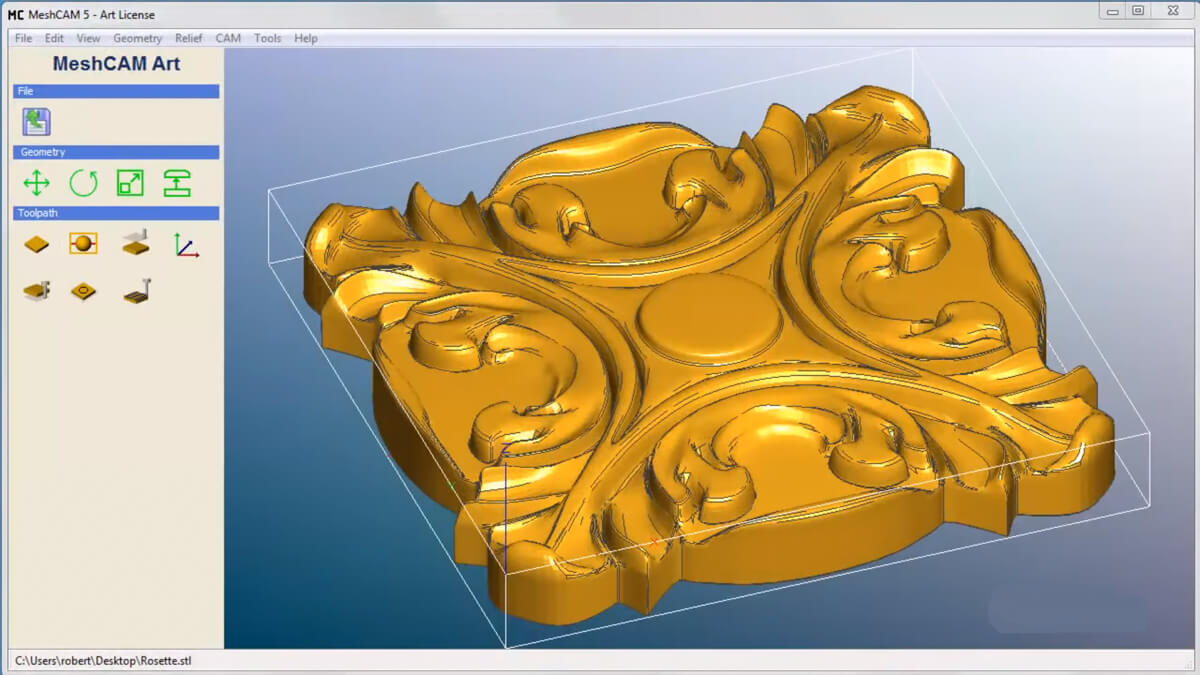Click the cutter over grid block toolpath icon
Screen dimensions: 1200x675
coord(136,291)
